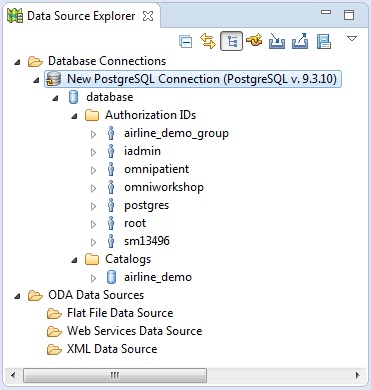The image size is (371, 390).
Task: Click the horizontal scrollbar thumb
Action: (x=115, y=375)
